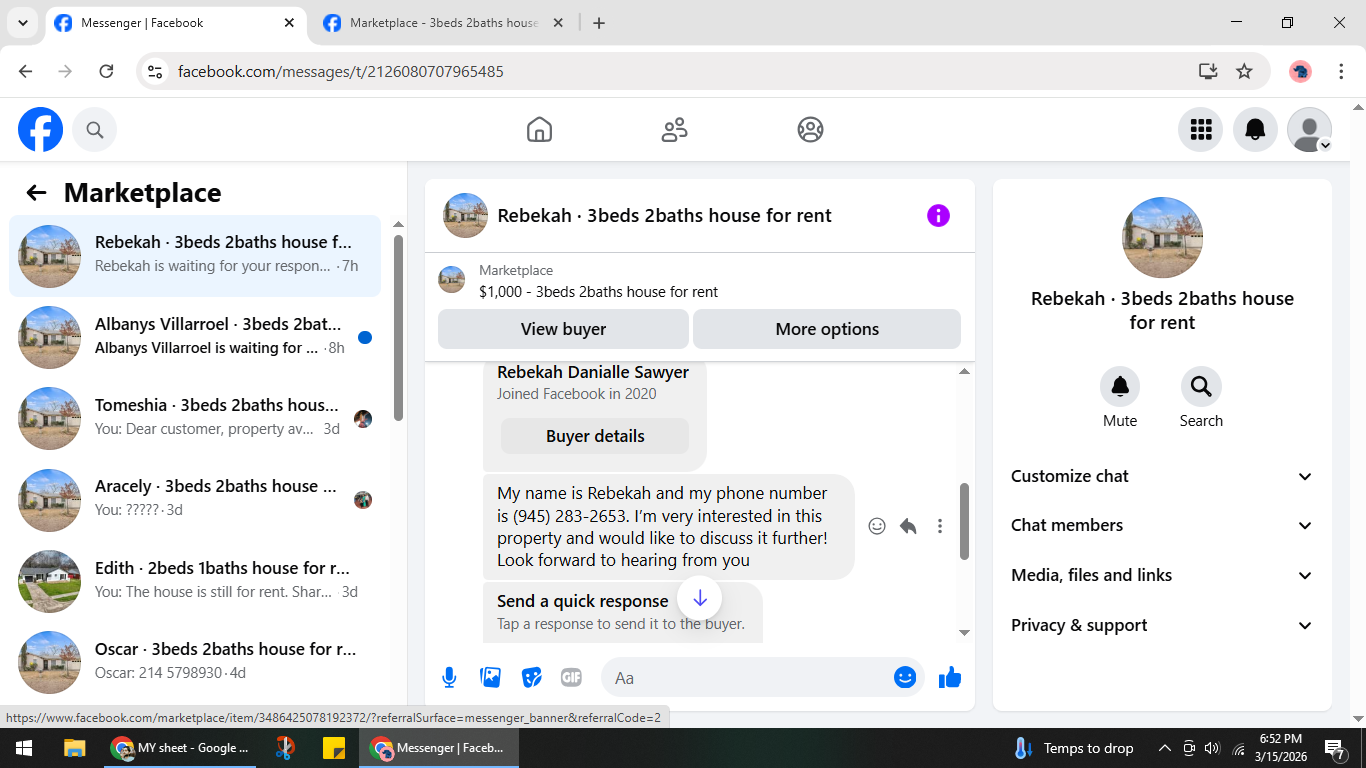
Task: Open the Chrome three-dot menu
Action: pos(1342,71)
